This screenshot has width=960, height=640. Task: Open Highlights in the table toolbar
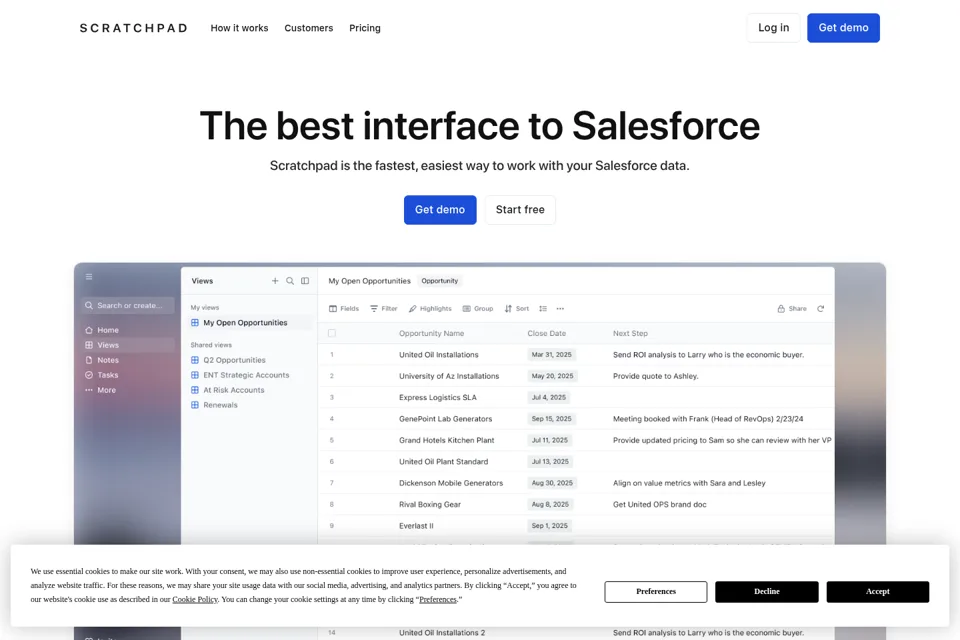coord(430,309)
